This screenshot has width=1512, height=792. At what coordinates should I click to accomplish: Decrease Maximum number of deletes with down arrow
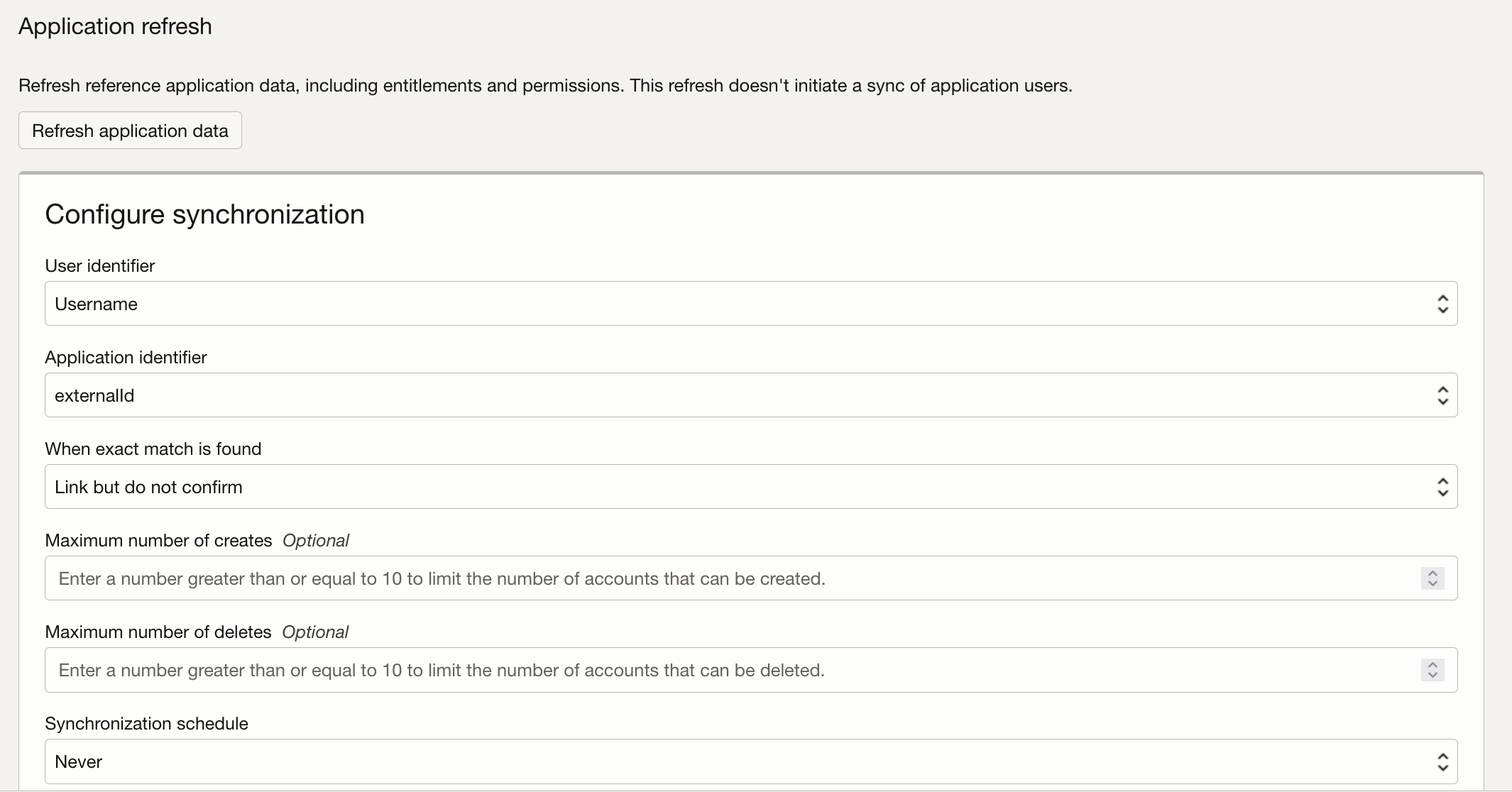click(x=1432, y=676)
